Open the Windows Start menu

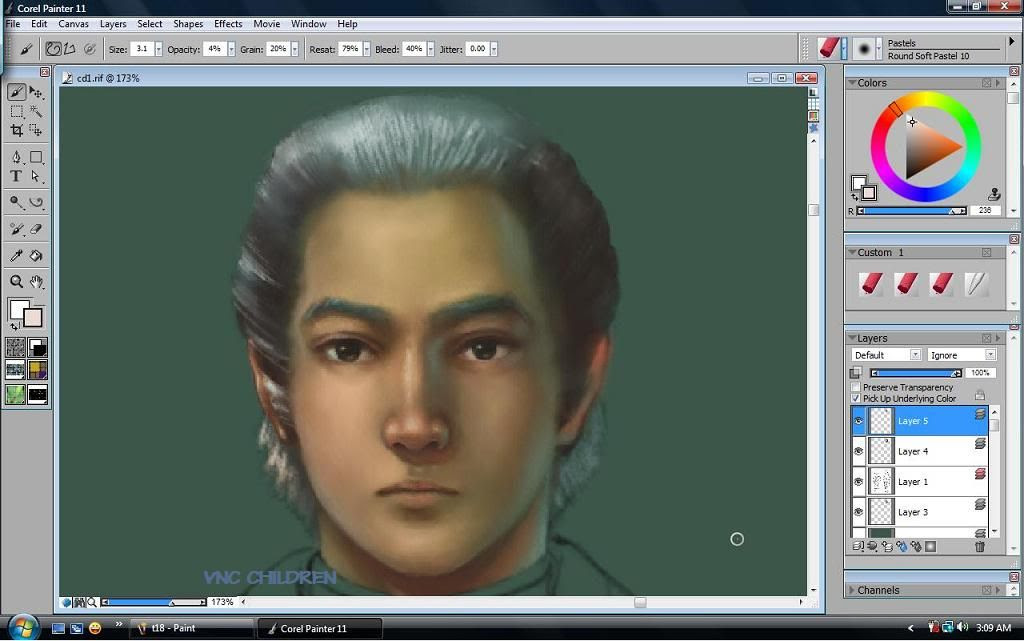[x=23, y=627]
